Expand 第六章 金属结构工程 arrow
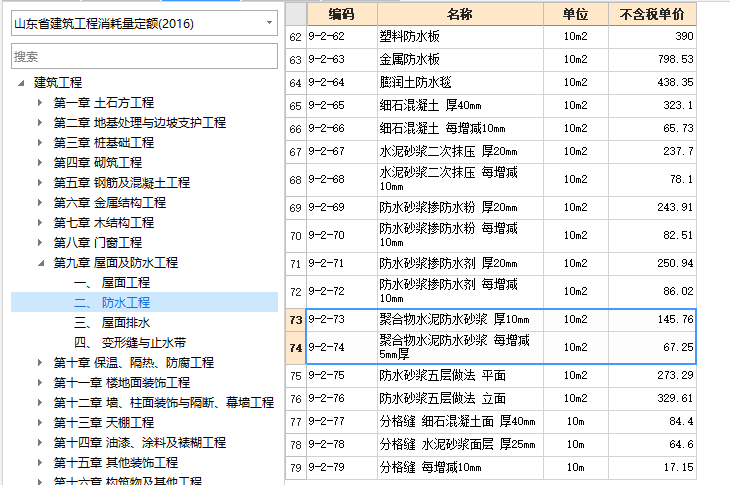The height and width of the screenshot is (485, 730). [x=40, y=203]
